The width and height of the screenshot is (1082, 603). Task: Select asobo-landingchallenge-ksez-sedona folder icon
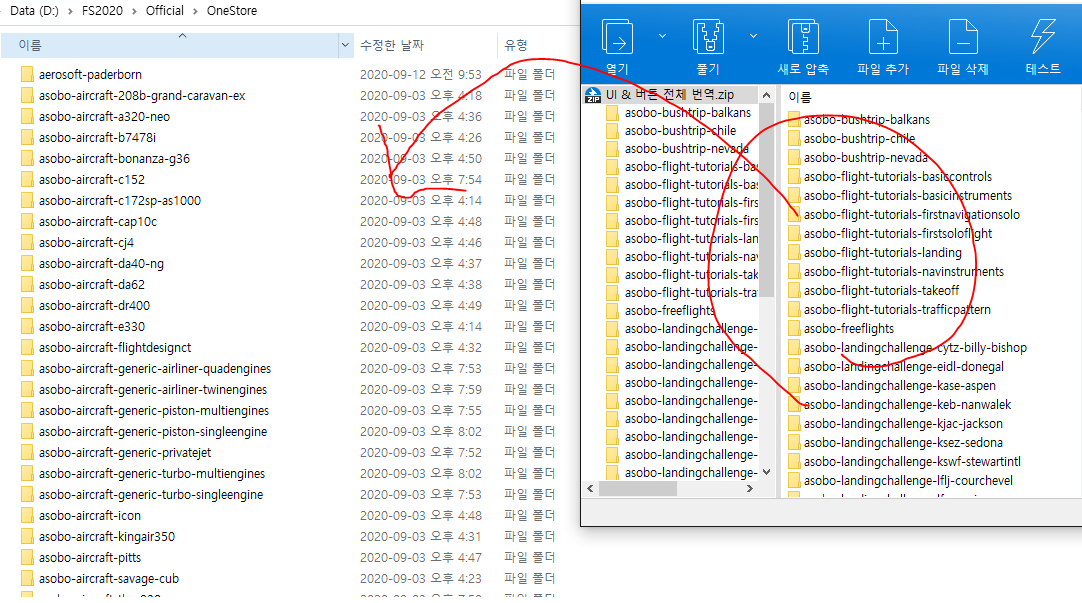(x=794, y=442)
